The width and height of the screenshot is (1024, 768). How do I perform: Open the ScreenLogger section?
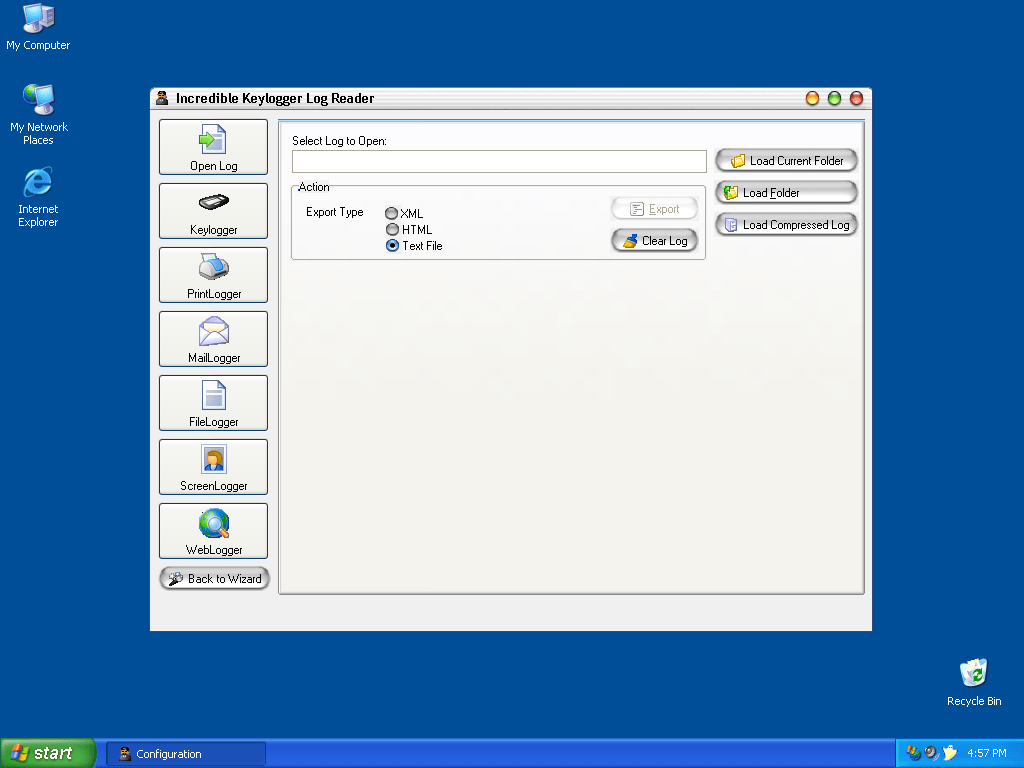tap(213, 467)
